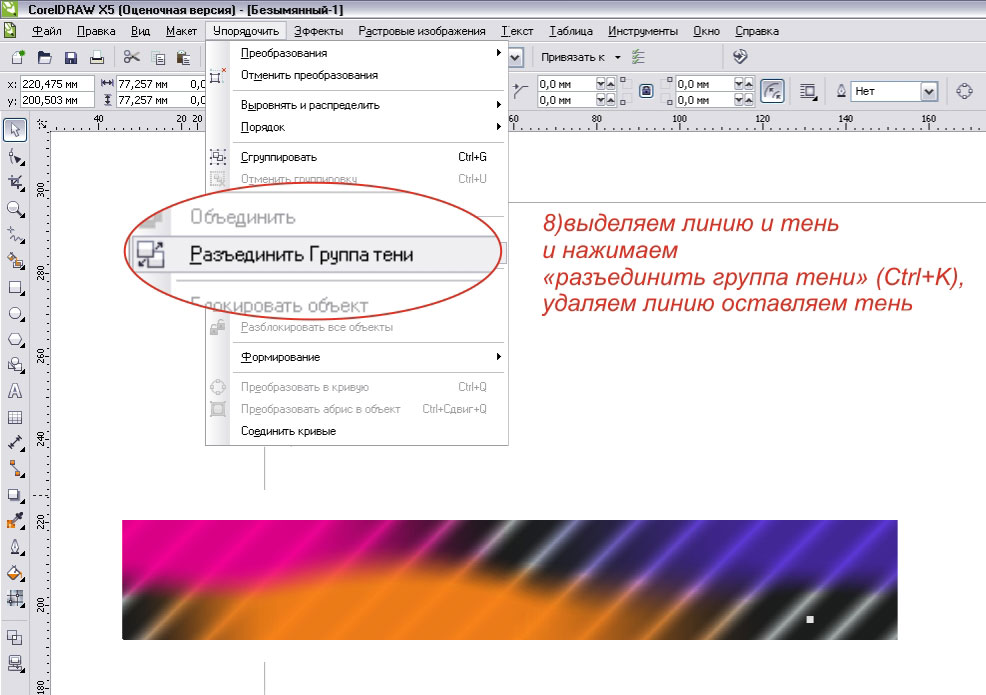Open the Вид menu
The height and width of the screenshot is (695, 986).
pos(140,31)
